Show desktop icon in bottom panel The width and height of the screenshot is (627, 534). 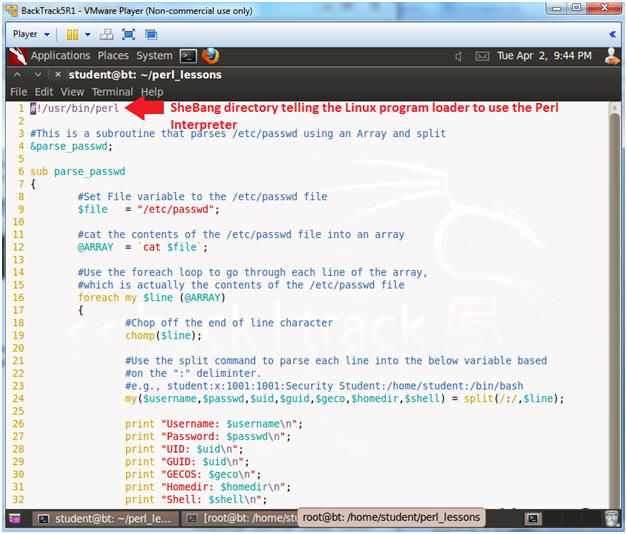(15, 519)
